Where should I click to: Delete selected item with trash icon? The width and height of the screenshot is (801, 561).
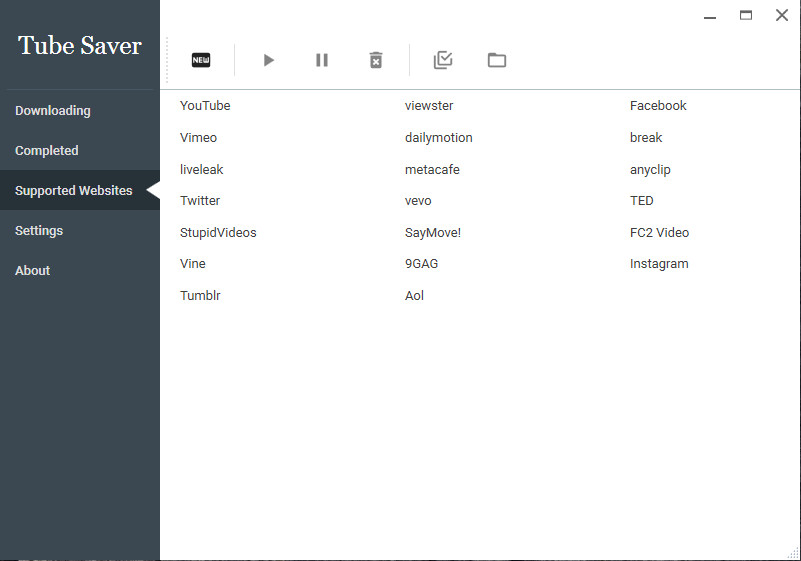376,60
